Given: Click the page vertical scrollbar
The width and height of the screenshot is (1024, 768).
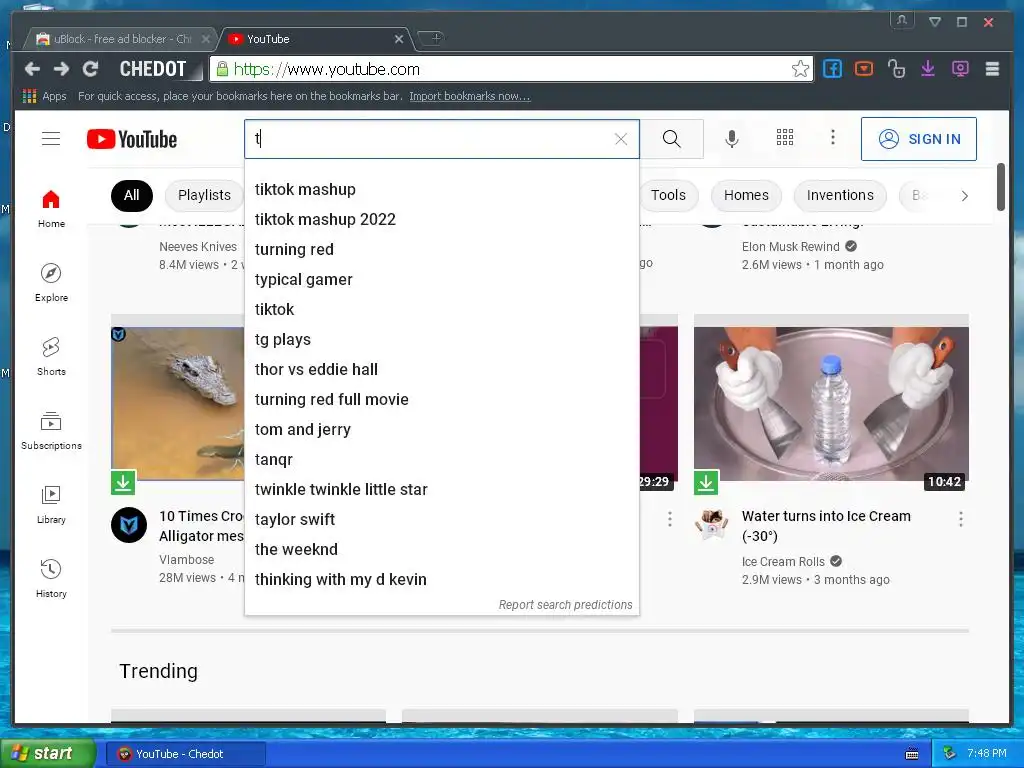Looking at the screenshot, I should [1000, 187].
